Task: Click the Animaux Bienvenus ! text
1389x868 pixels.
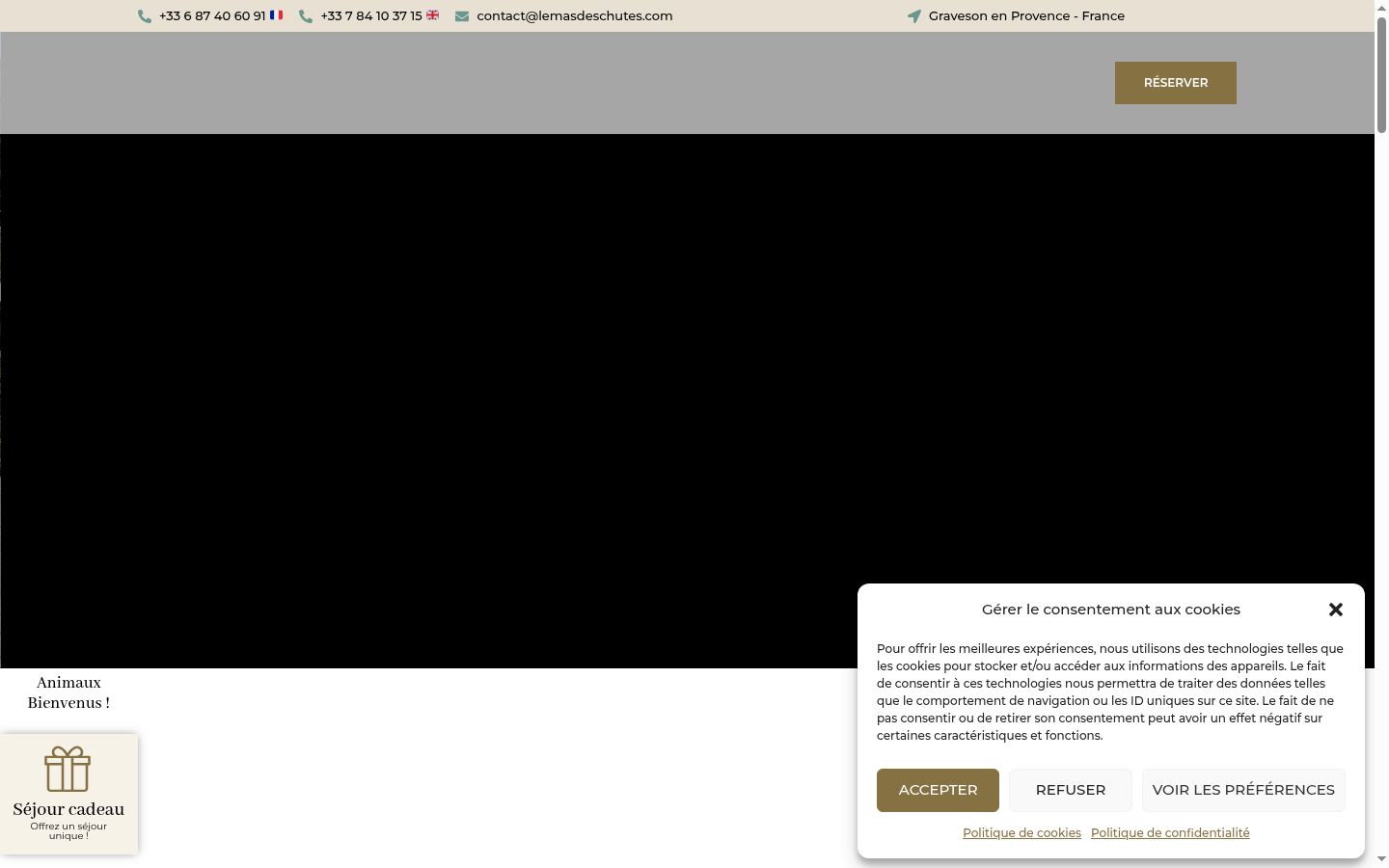Action: pyautogui.click(x=68, y=692)
